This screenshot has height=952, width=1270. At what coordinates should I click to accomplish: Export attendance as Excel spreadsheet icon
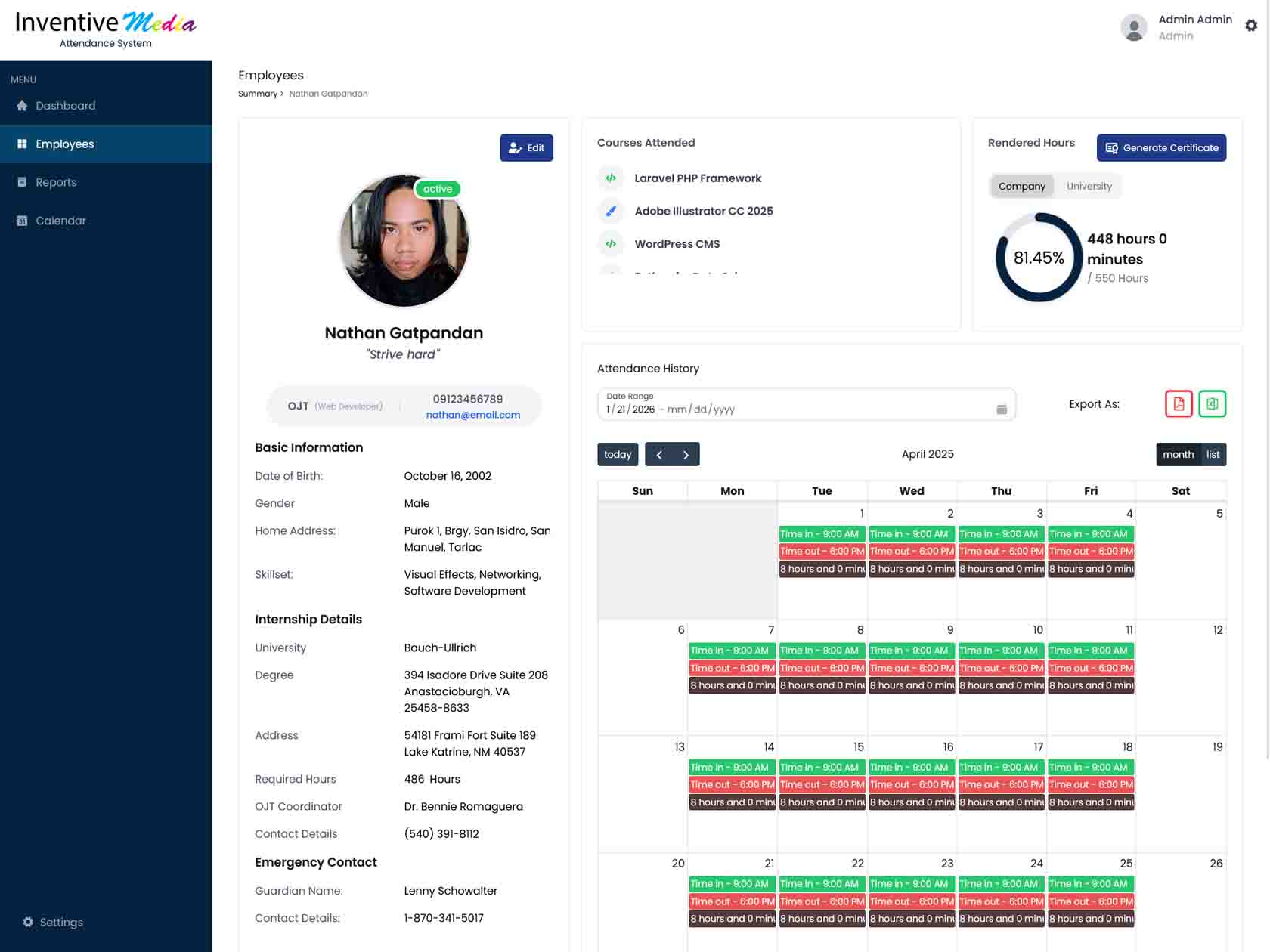1212,404
